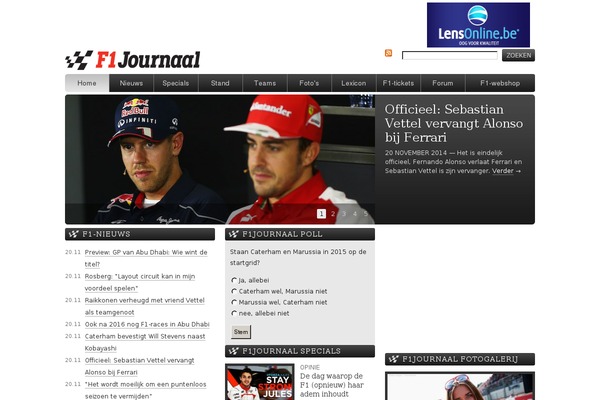The height and width of the screenshot is (400, 600).
Task: Click the flag icon beside F1-NIEUWS heading
Action: pos(73,234)
